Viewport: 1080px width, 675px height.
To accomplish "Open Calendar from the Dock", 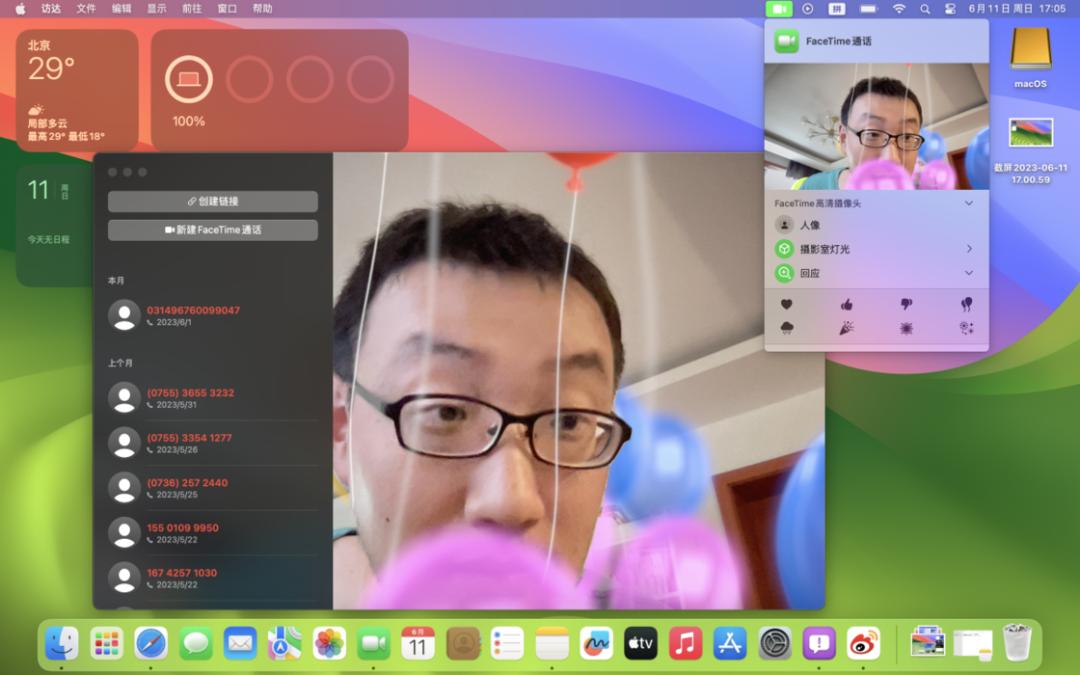I will (x=418, y=644).
